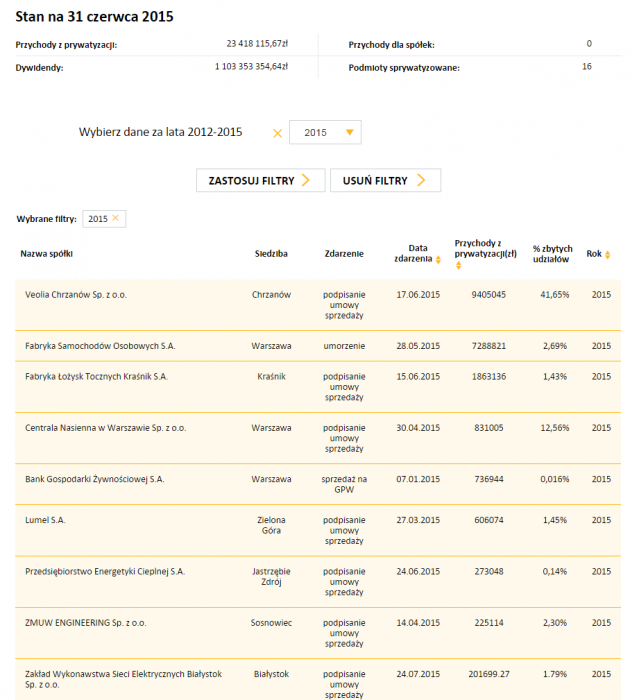The image size is (639, 700).
Task: Click the sprzedaż na GPW event cell
Action: pyautogui.click(x=344, y=484)
